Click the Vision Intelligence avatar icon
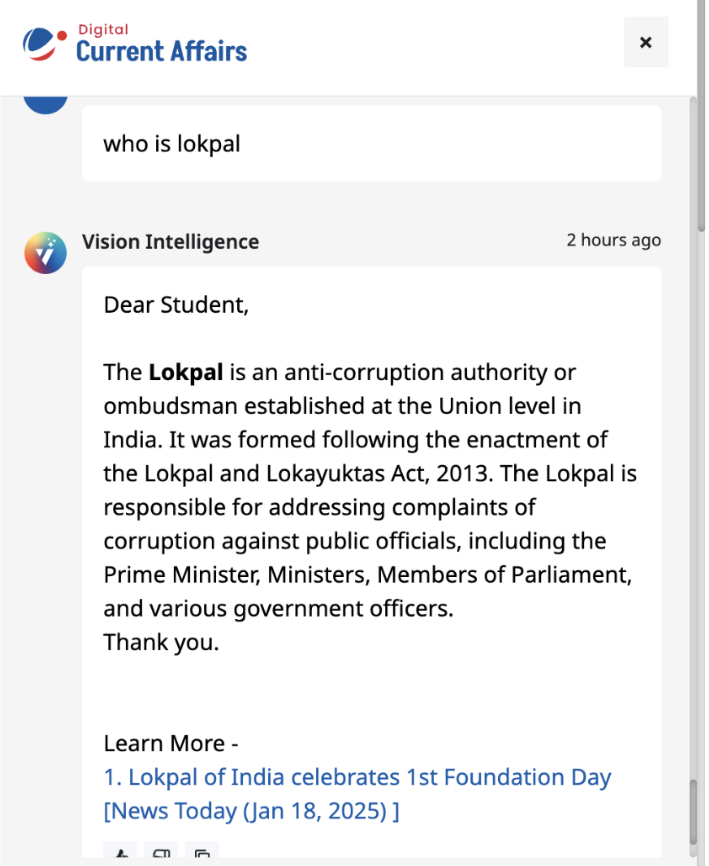 pyautogui.click(x=45, y=252)
